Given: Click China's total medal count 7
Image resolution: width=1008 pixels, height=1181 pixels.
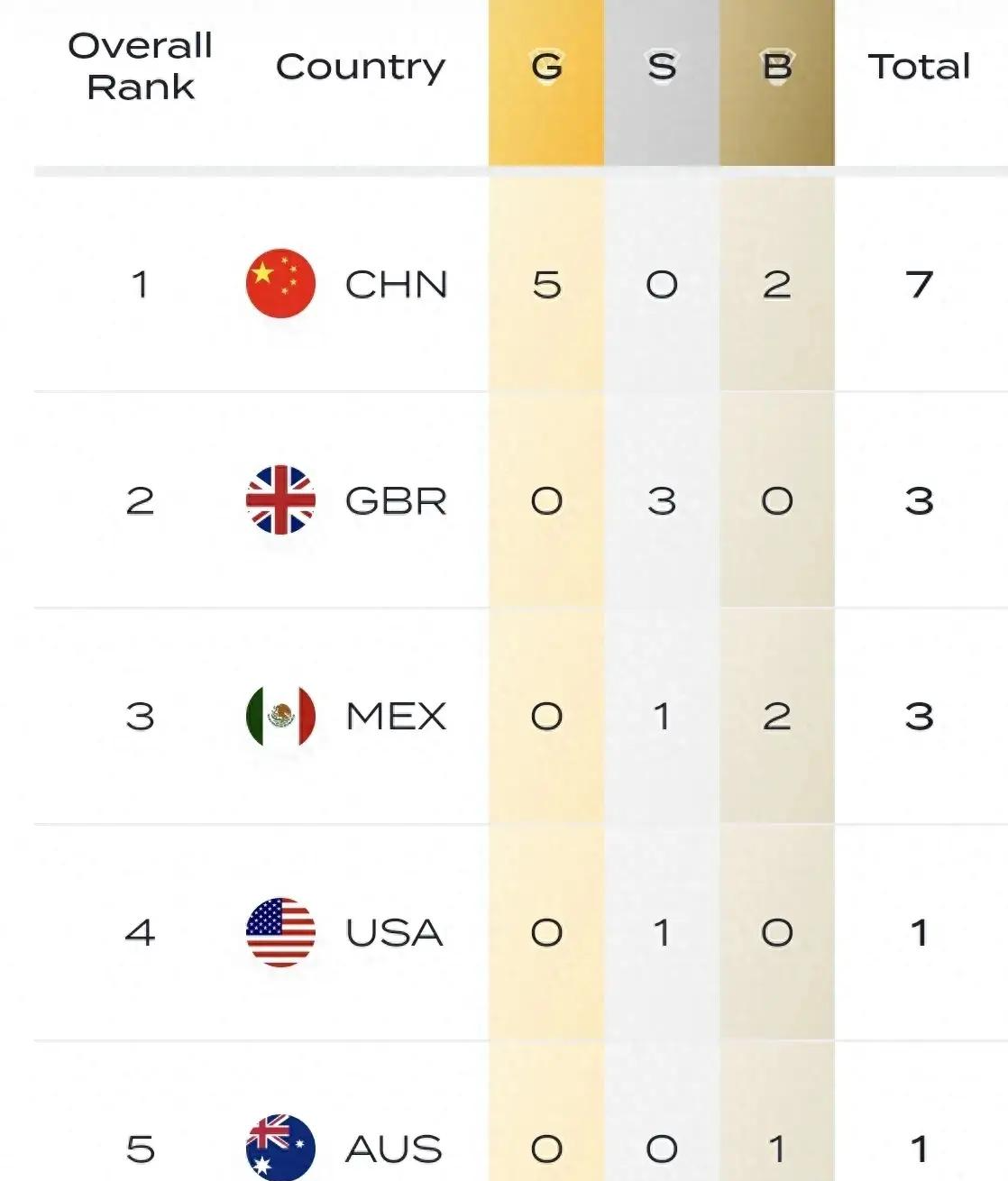Looking at the screenshot, I should click(919, 285).
